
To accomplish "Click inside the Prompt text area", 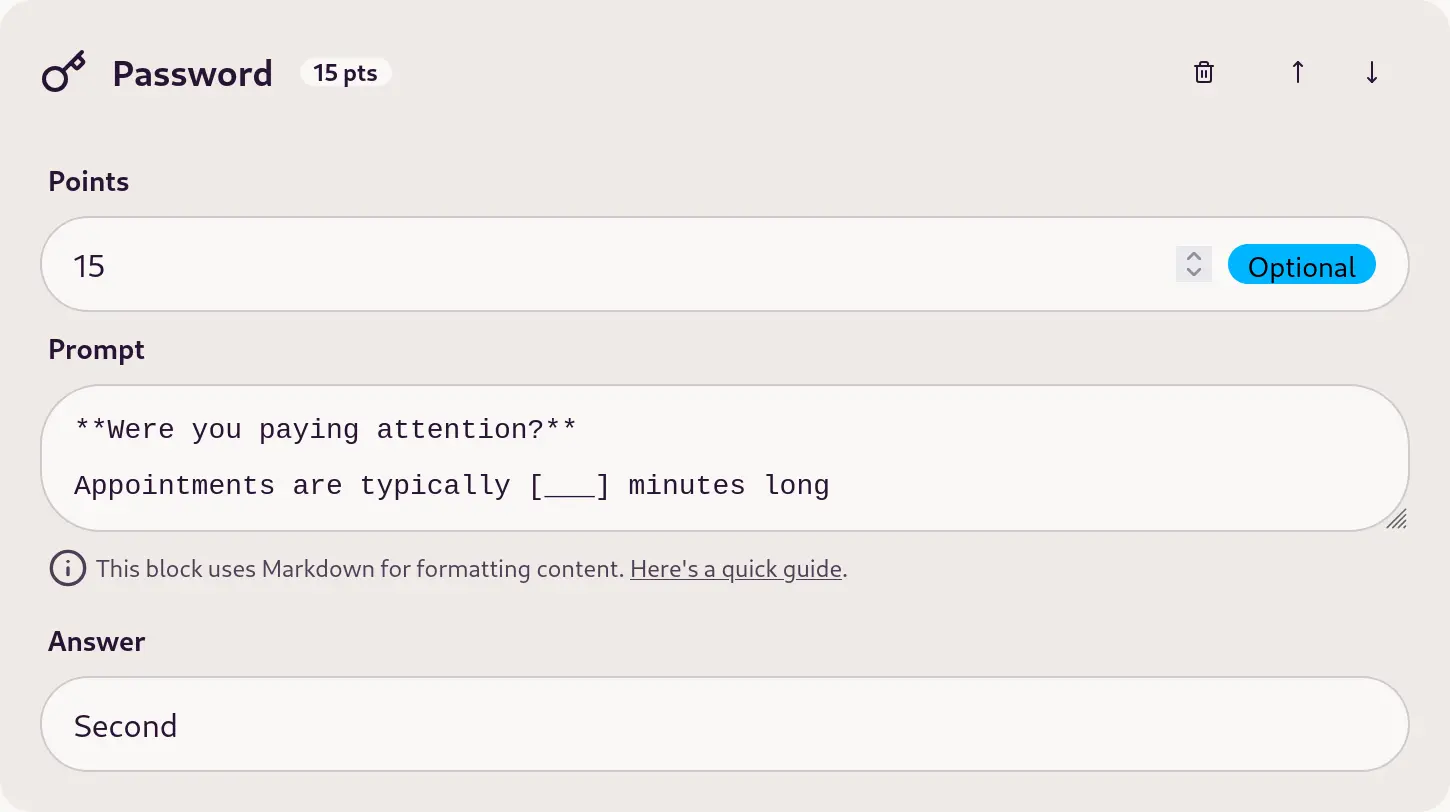I will (725, 458).
